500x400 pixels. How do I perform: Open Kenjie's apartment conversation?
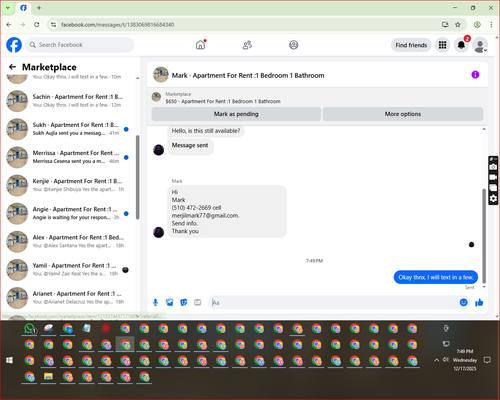(68, 185)
